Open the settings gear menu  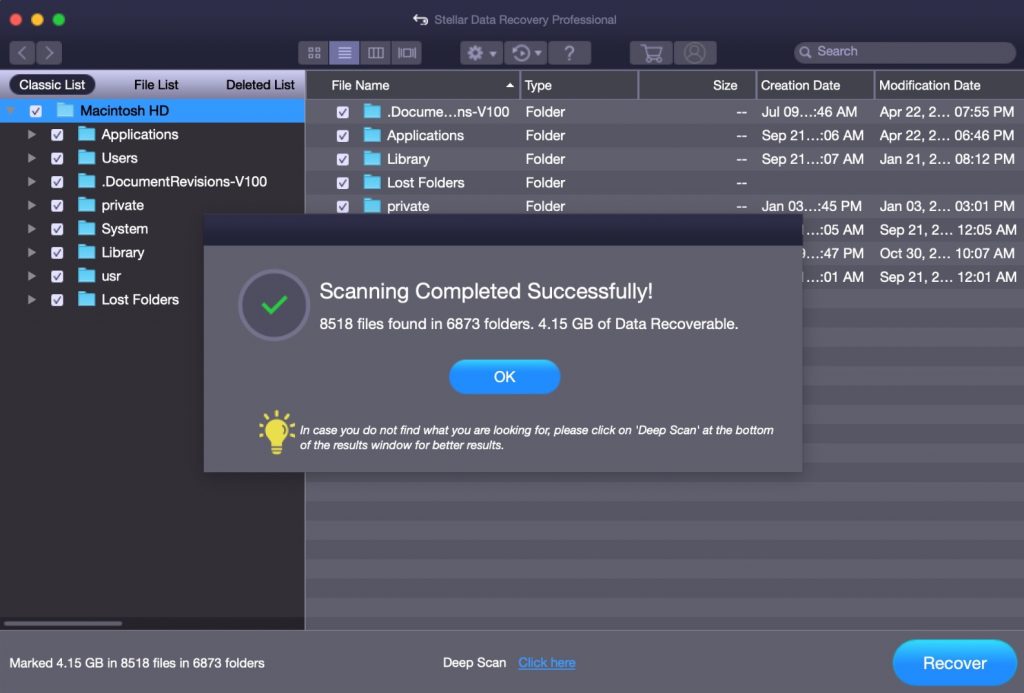(481, 53)
